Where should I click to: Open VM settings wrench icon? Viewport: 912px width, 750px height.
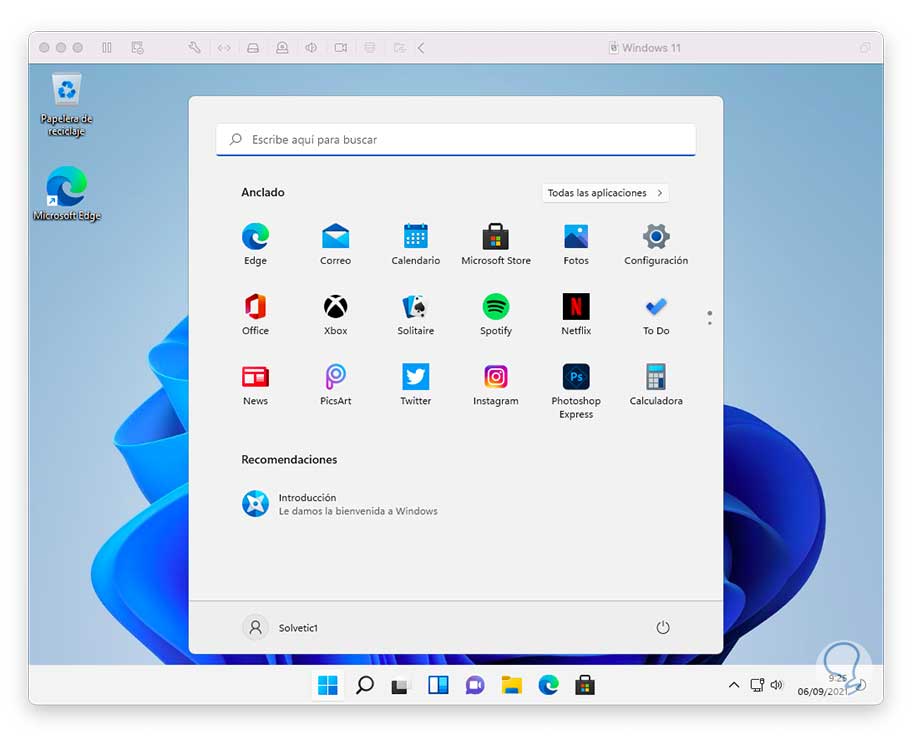click(194, 48)
